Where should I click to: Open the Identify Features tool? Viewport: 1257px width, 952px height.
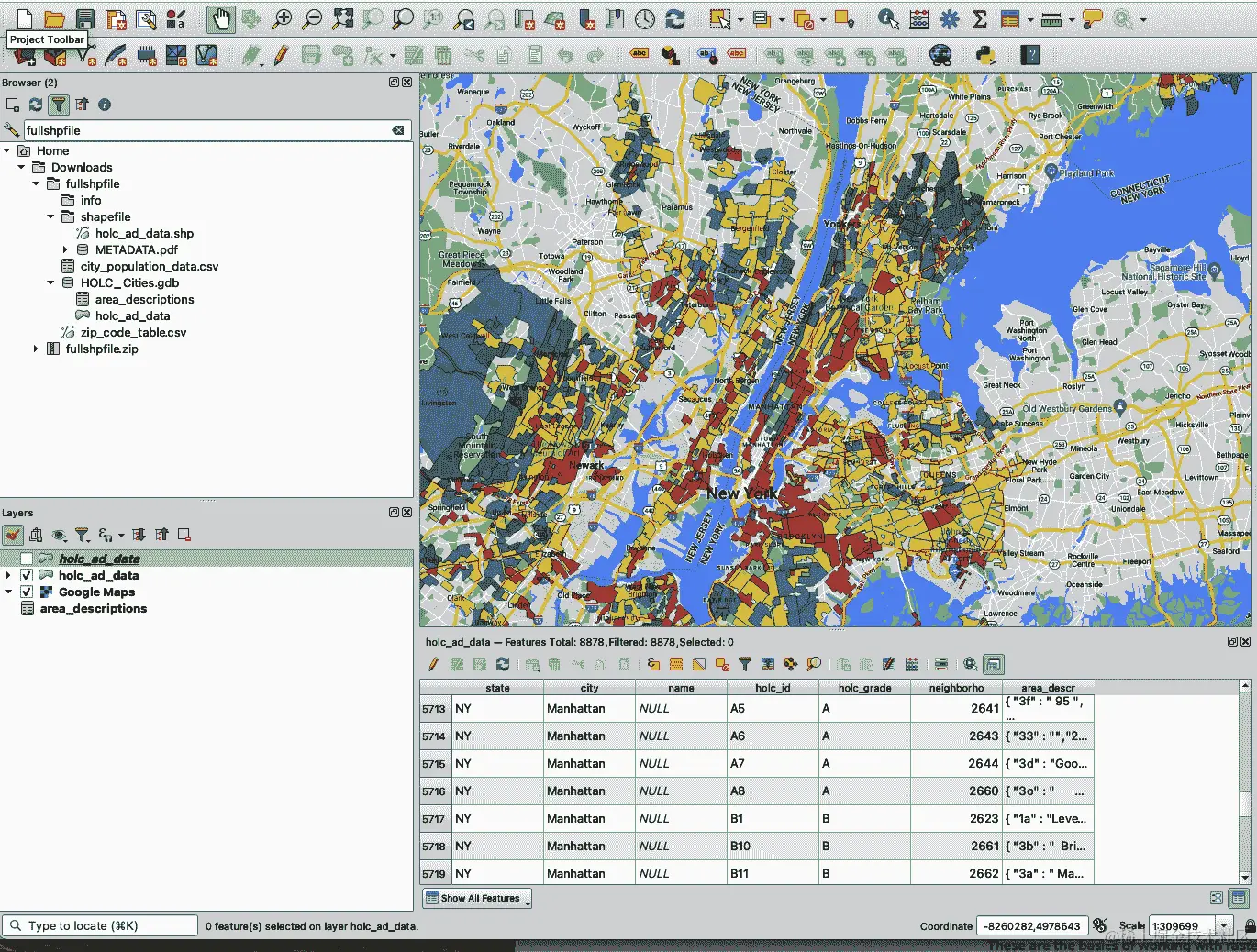pos(888,18)
